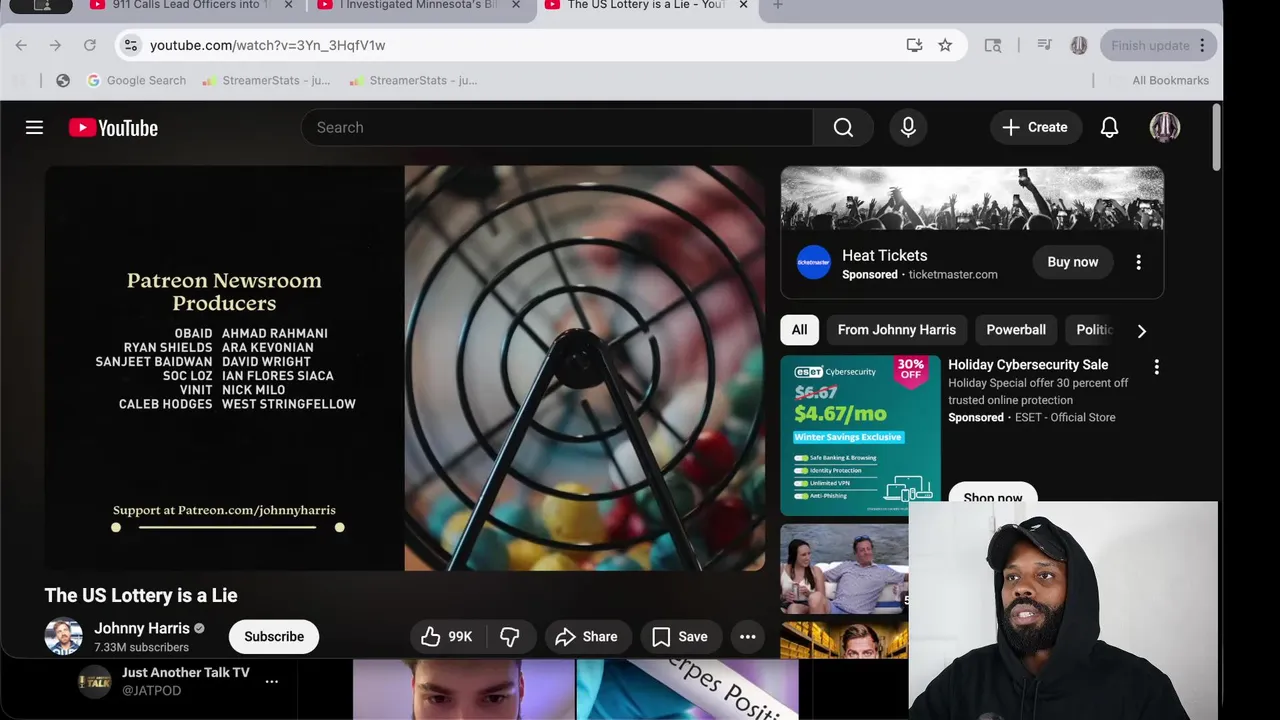
Task: Click the Share button
Action: pos(586,636)
